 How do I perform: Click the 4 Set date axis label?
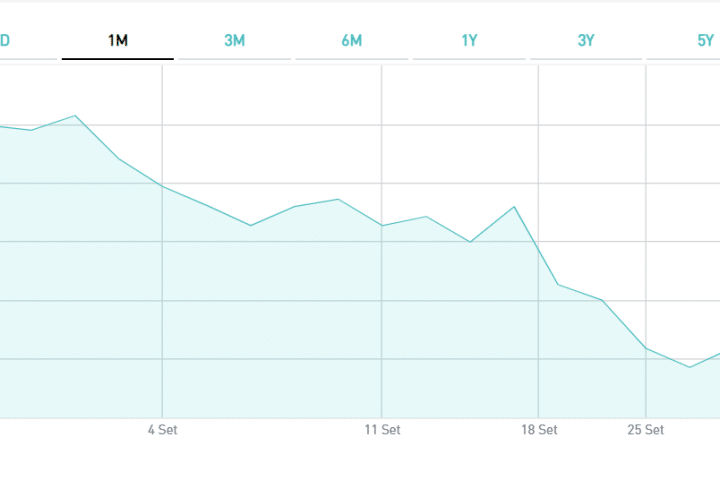click(162, 430)
